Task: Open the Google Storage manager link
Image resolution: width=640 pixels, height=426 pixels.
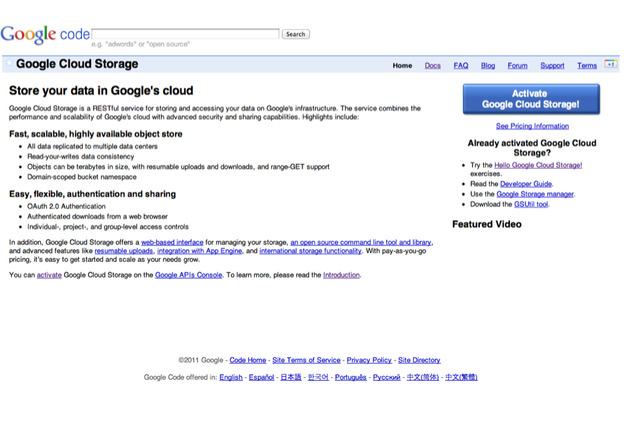Action: 535,194
